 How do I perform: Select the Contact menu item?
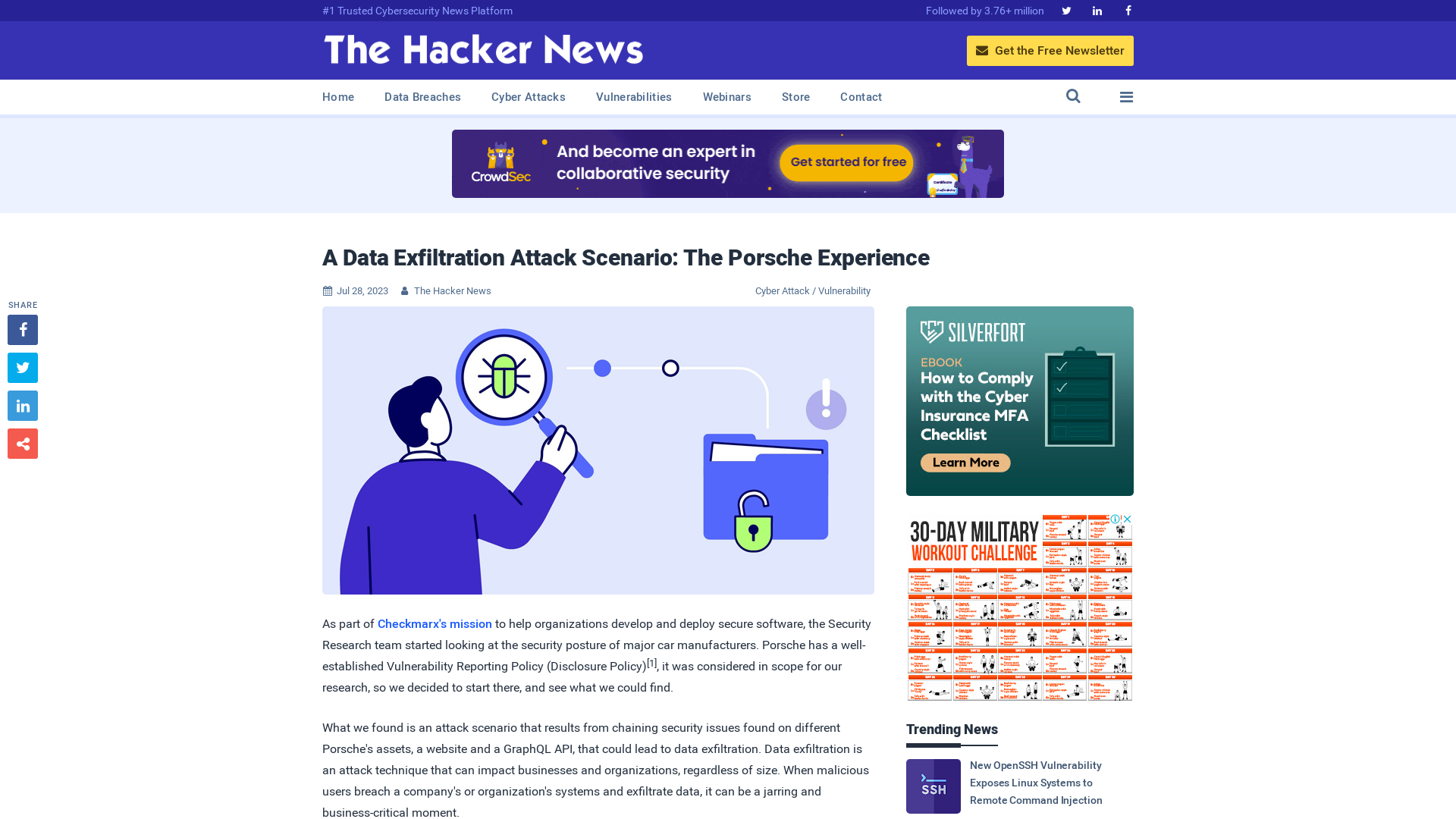[x=861, y=97]
